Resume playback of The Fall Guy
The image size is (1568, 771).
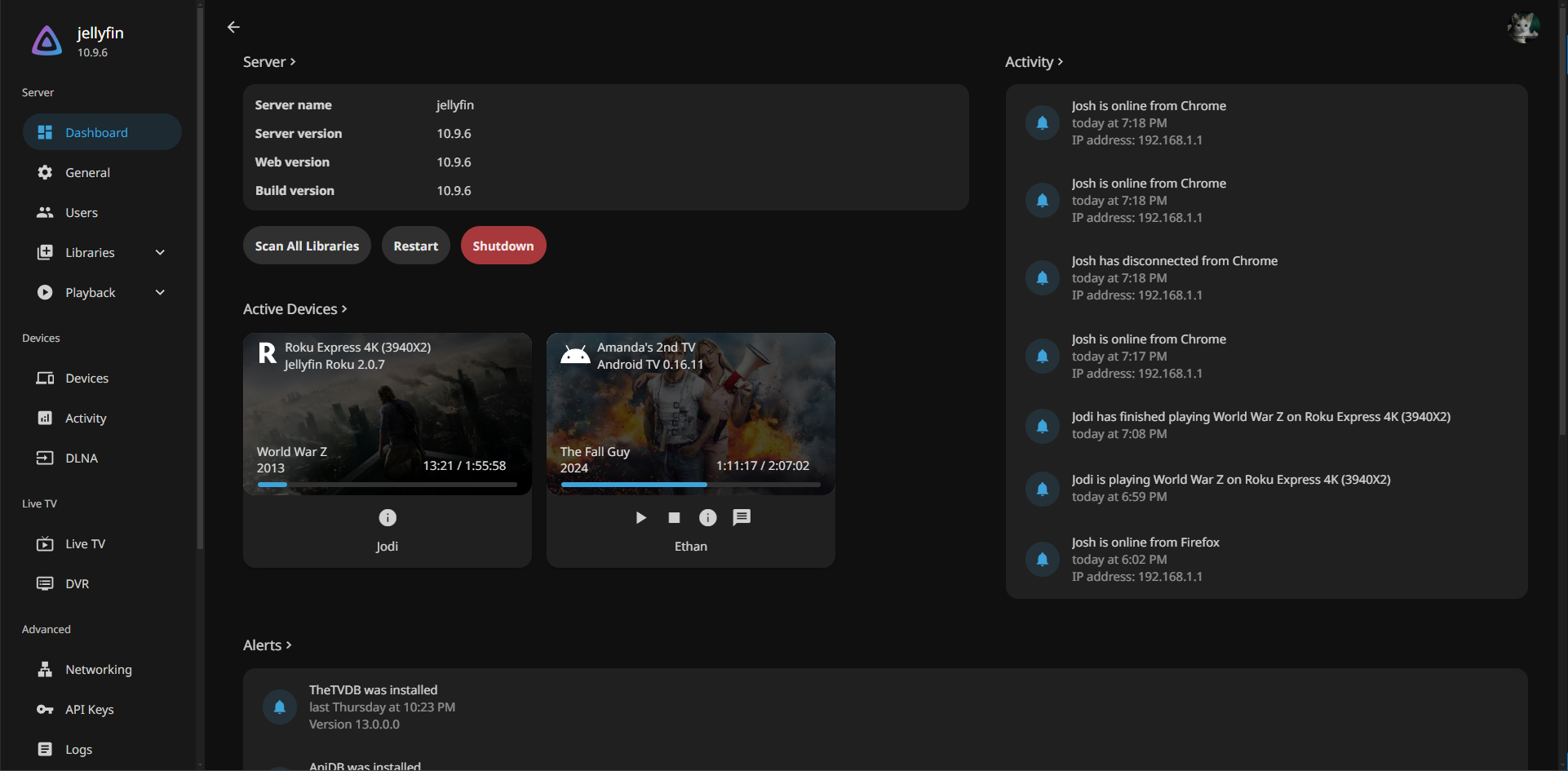coord(640,517)
